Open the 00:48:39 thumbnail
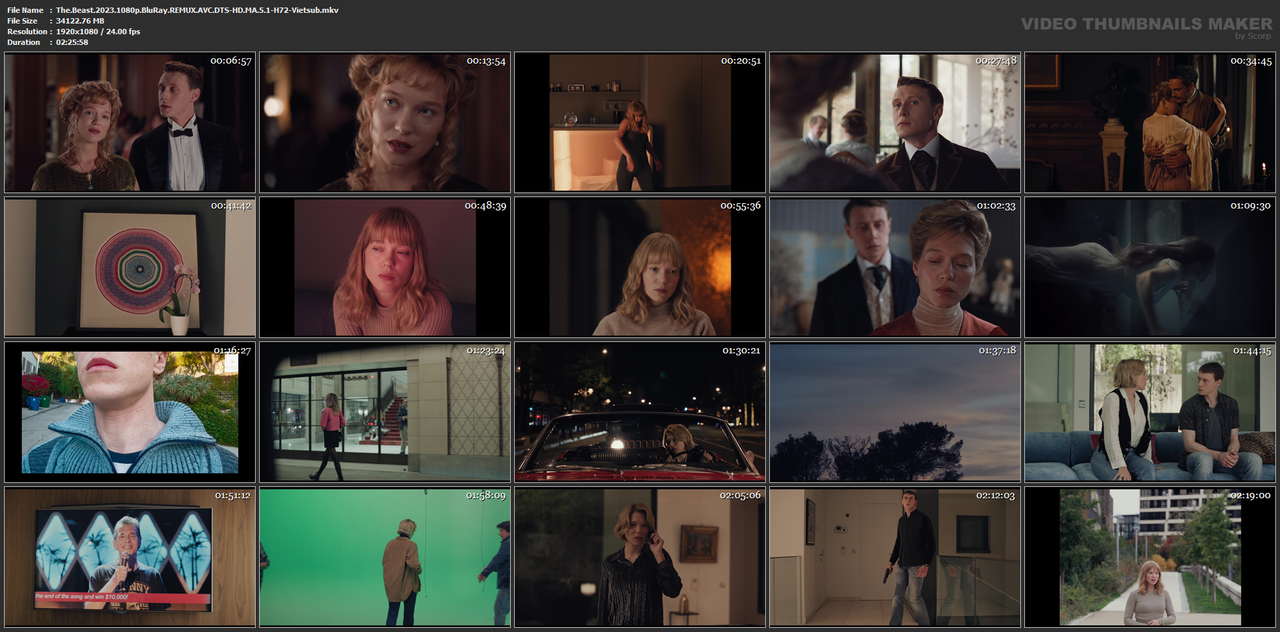 click(385, 267)
